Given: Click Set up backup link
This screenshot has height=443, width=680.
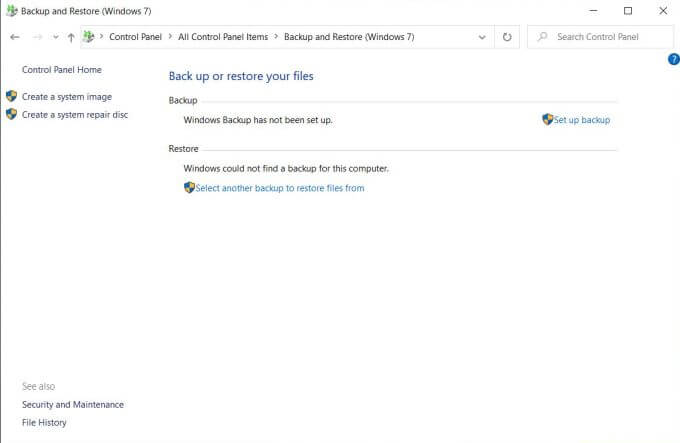Looking at the screenshot, I should 582,120.
